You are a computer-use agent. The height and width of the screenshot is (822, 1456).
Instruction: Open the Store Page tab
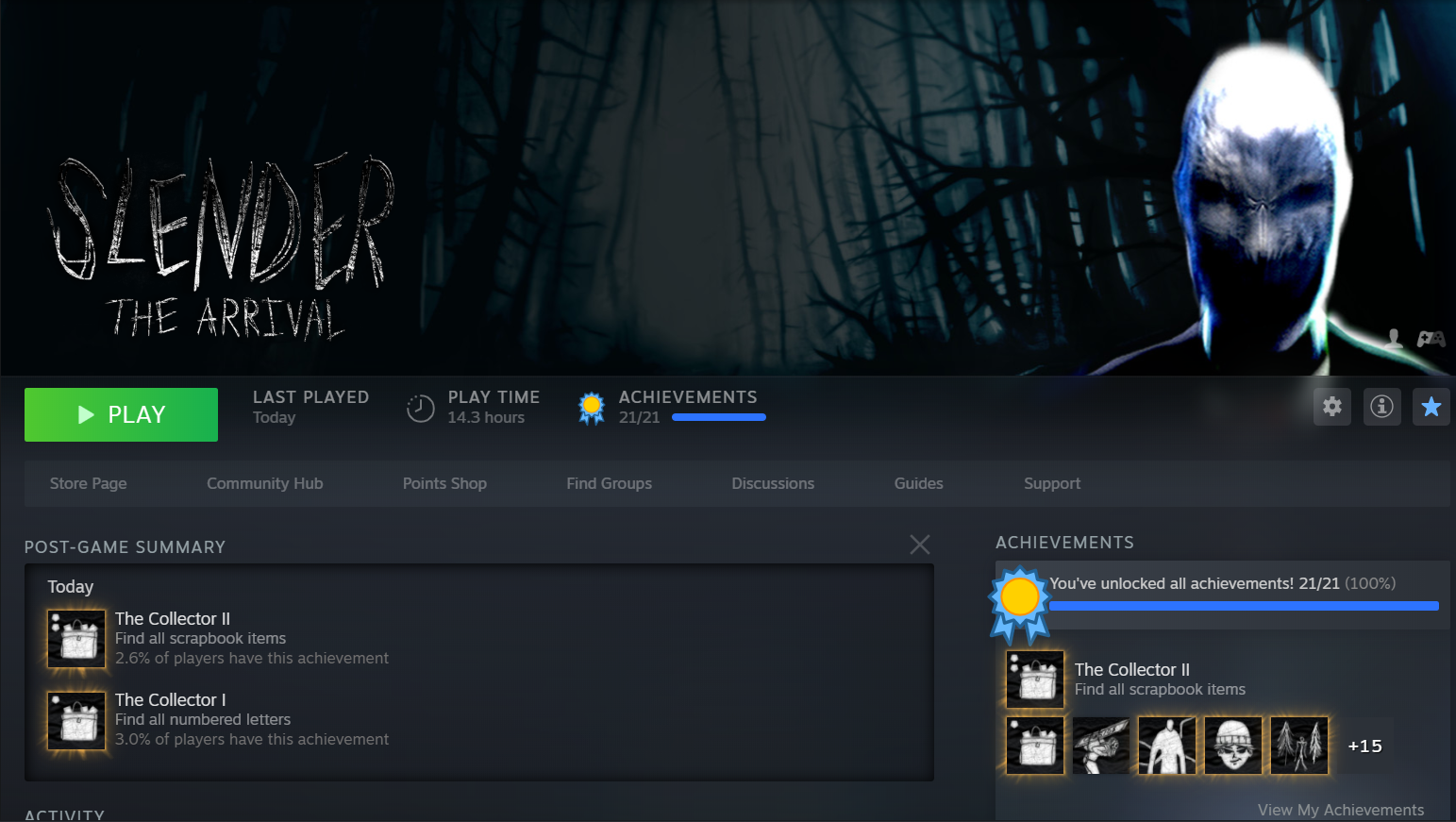coord(89,483)
